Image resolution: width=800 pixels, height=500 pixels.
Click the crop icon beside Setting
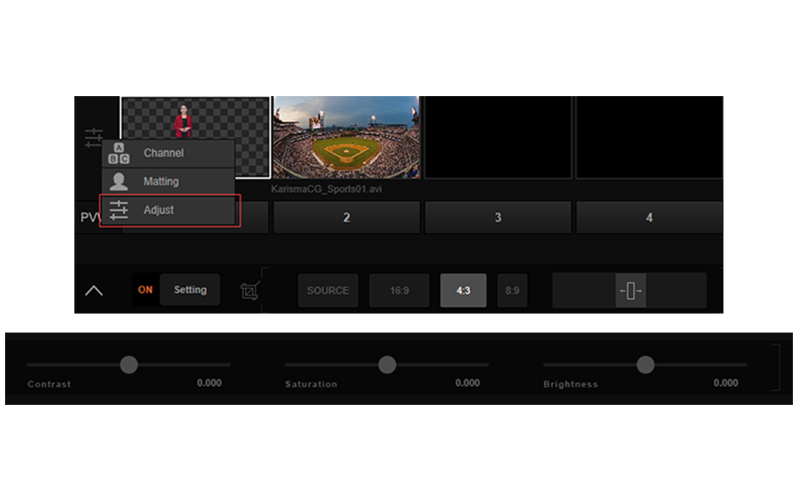click(249, 291)
